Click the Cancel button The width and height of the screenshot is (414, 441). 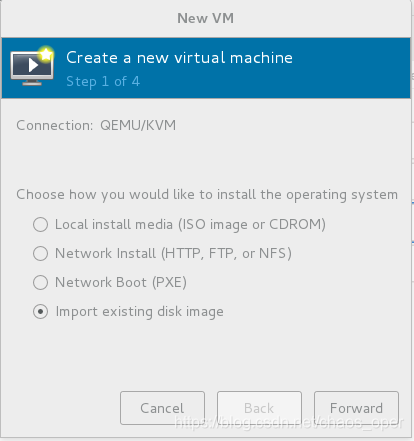tap(162, 408)
